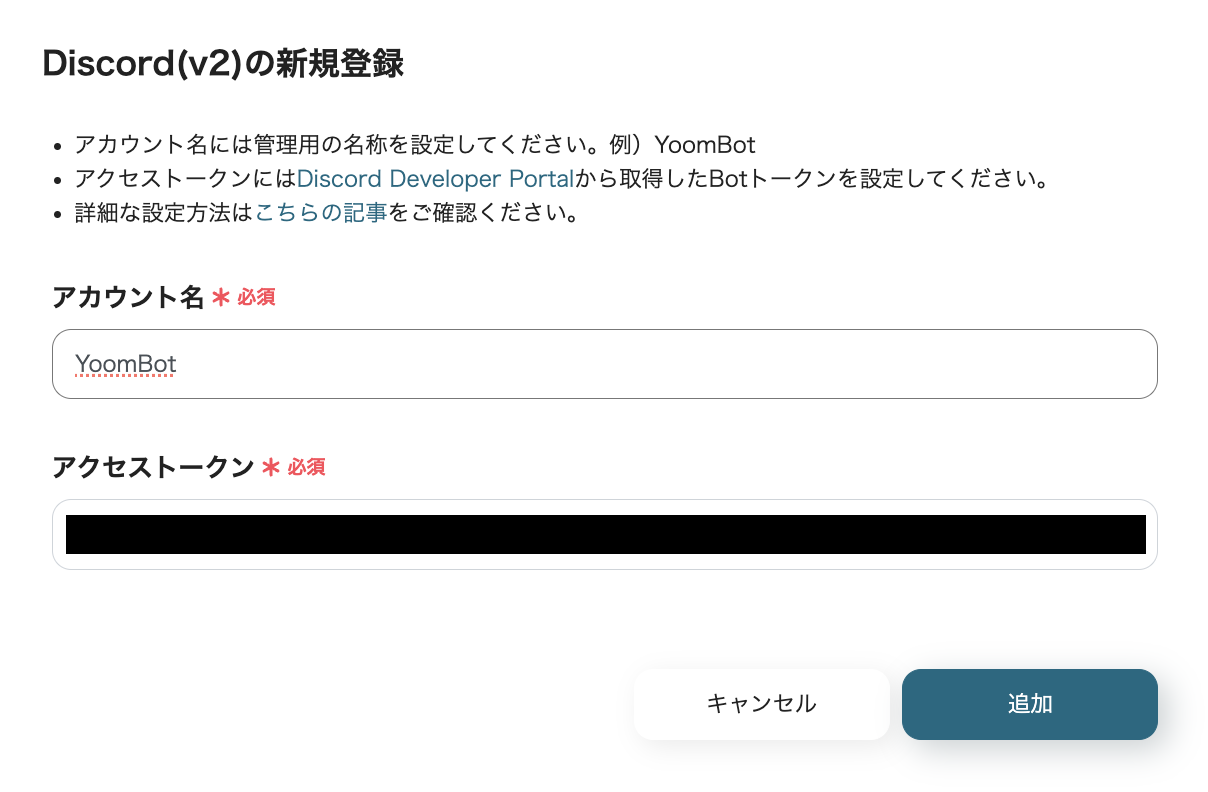Click the red asterisk beside アカウント名 label

[x=221, y=297]
